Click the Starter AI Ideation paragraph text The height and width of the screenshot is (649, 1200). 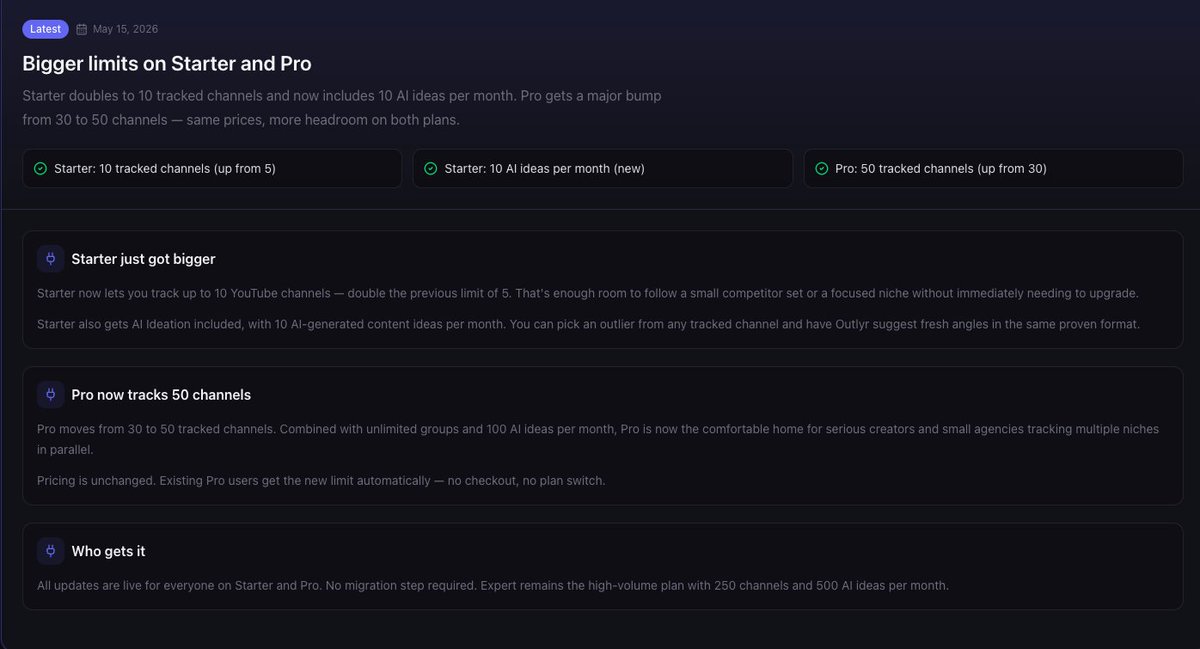point(588,324)
